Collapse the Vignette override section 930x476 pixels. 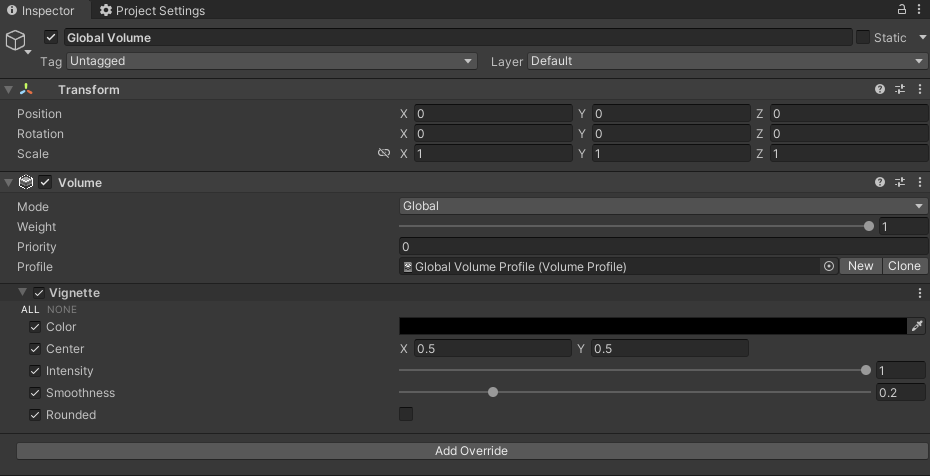[23, 293]
